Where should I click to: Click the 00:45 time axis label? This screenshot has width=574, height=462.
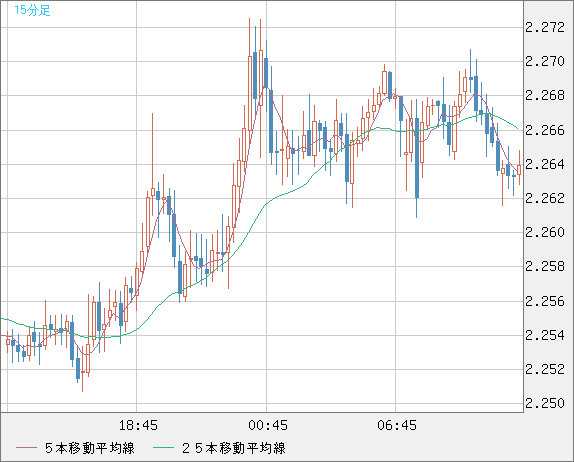[268, 425]
